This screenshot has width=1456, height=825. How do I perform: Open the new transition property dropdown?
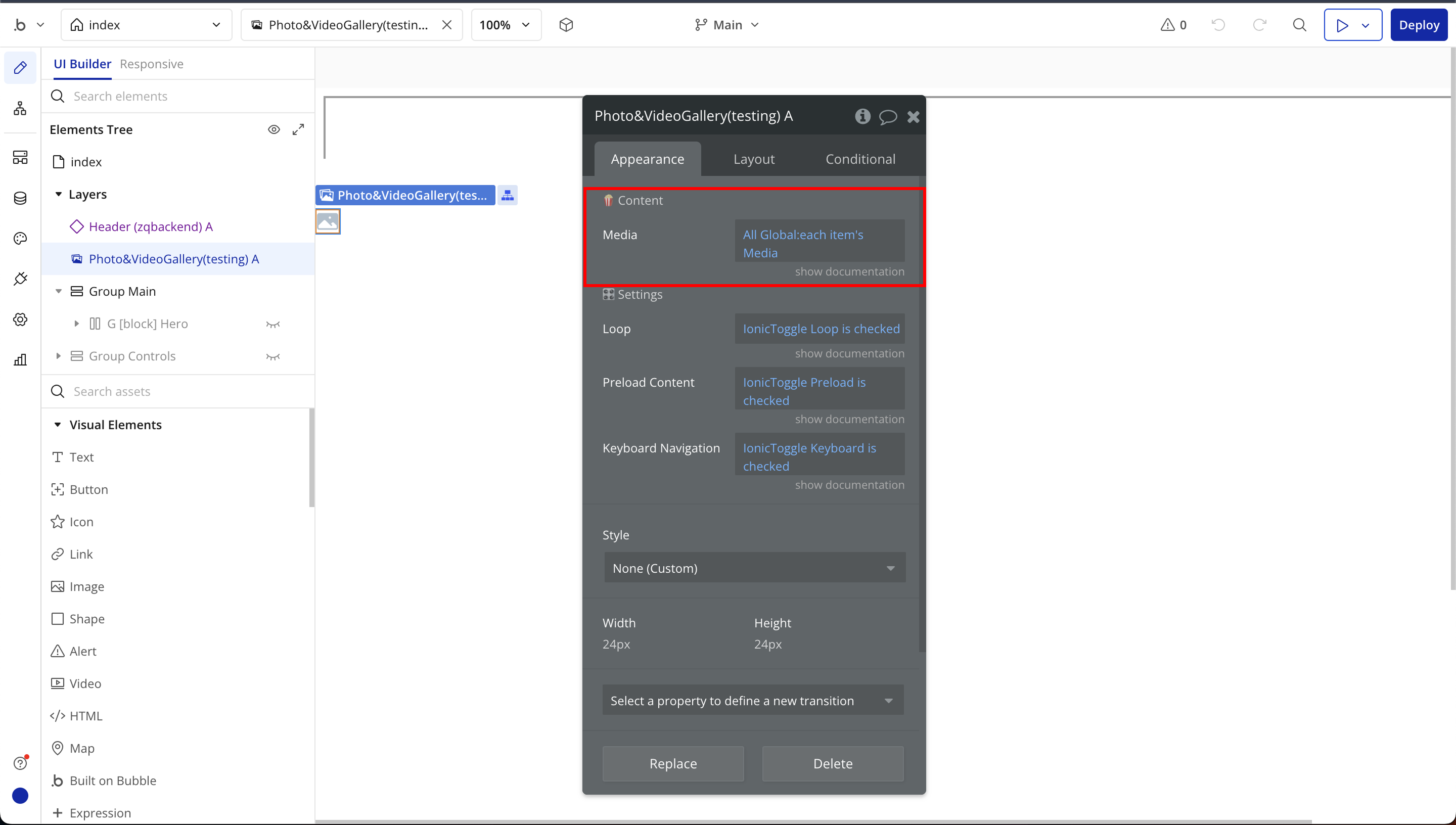753,700
